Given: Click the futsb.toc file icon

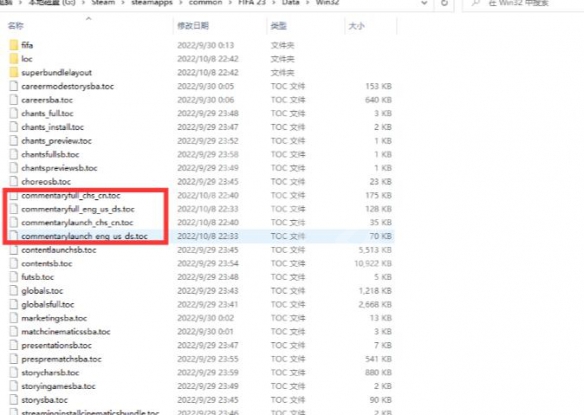Looking at the screenshot, I should tap(14, 277).
